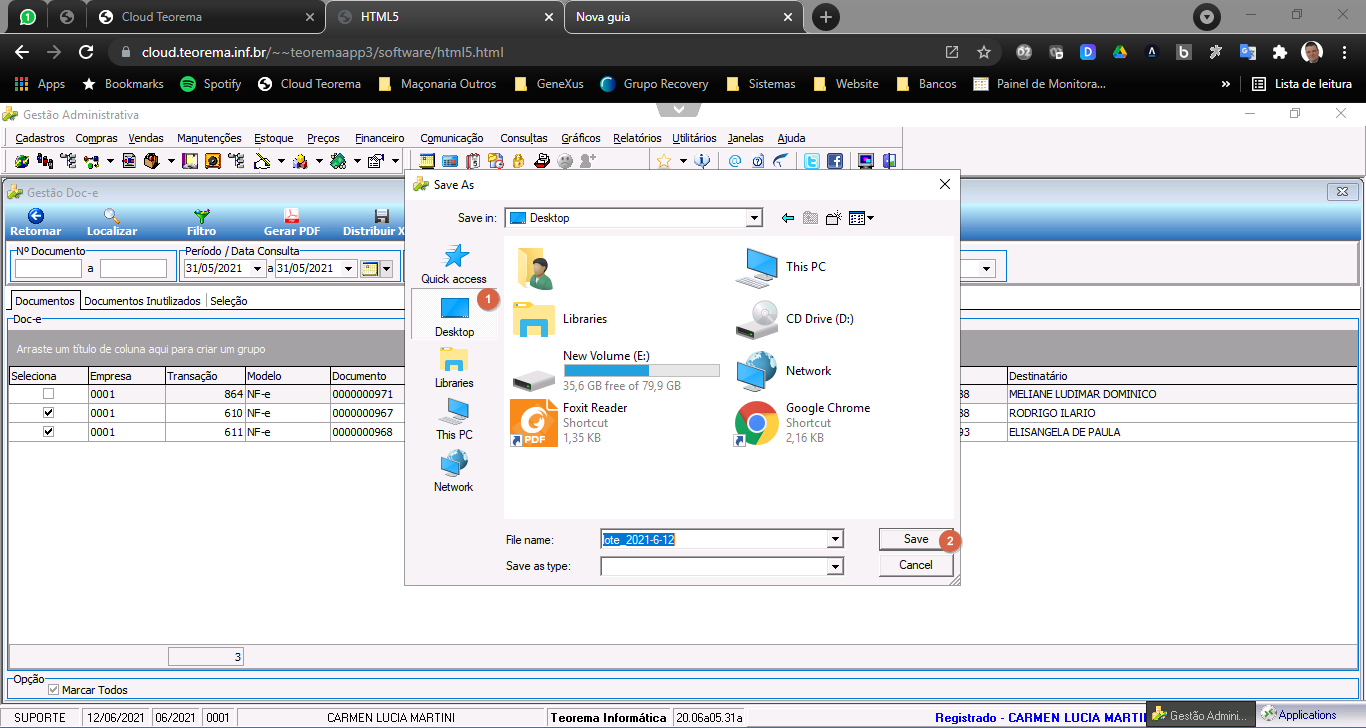Click the Create New Folder icon
This screenshot has width=1366, height=728.
[834, 218]
